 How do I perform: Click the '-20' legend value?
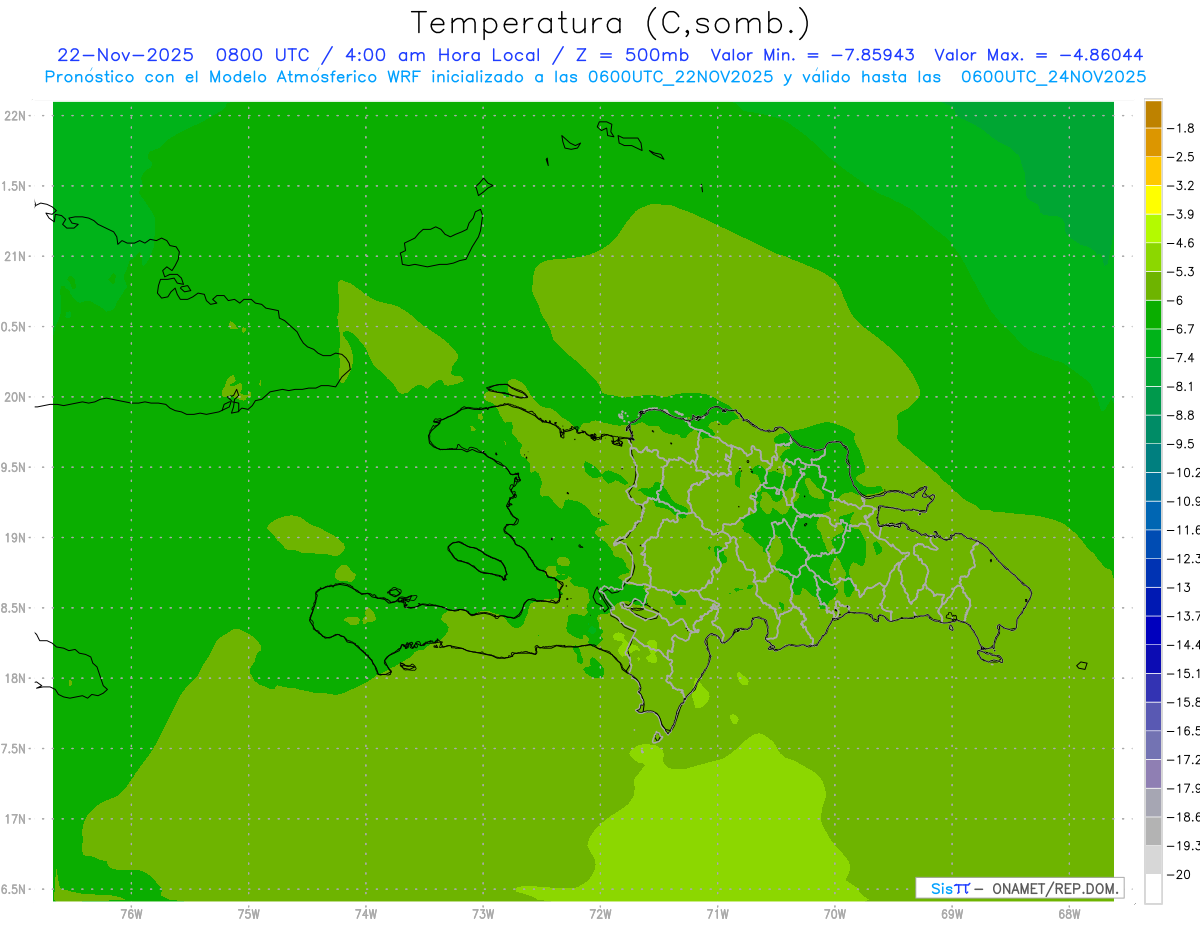coord(1180,874)
